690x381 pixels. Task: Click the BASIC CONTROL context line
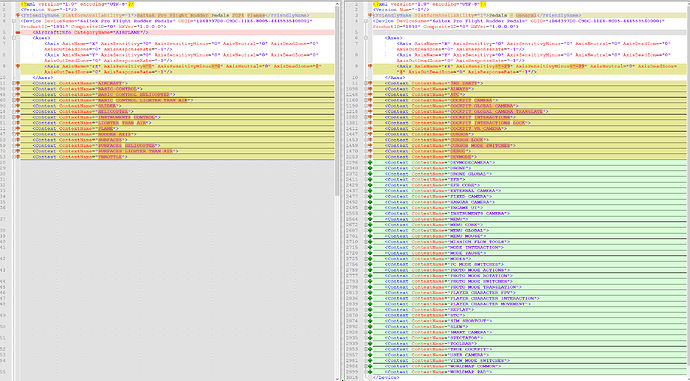pos(177,89)
